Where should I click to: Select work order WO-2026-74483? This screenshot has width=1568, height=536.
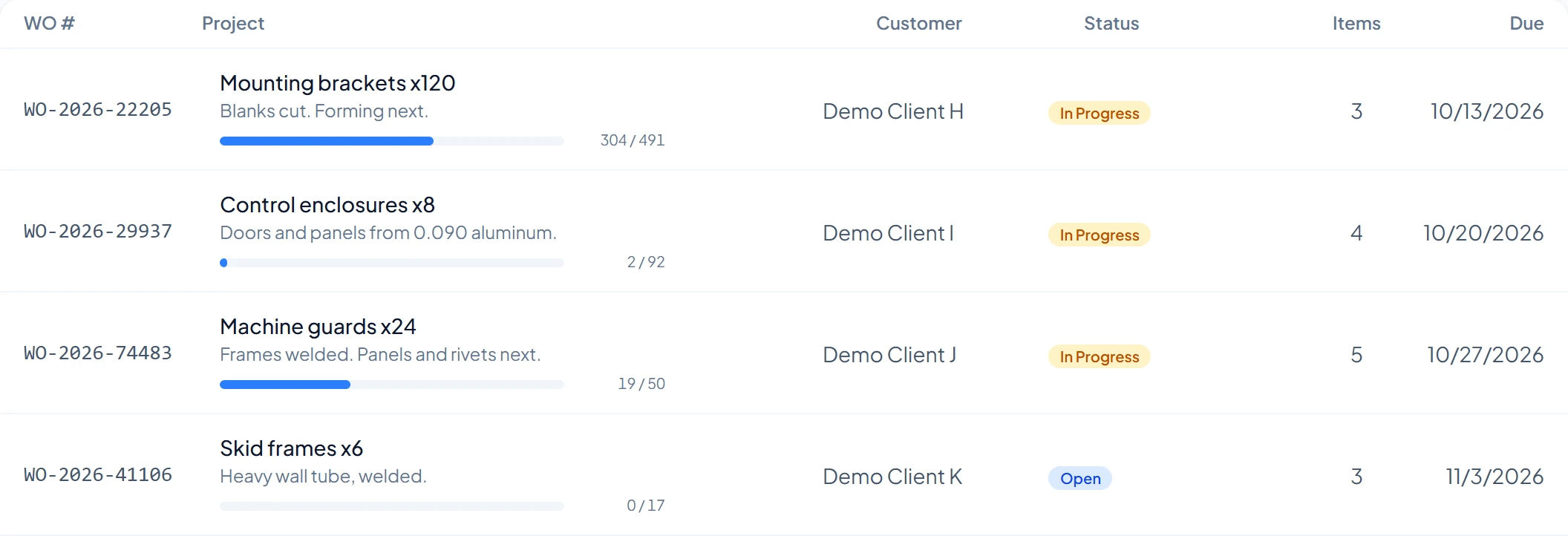[x=98, y=353]
